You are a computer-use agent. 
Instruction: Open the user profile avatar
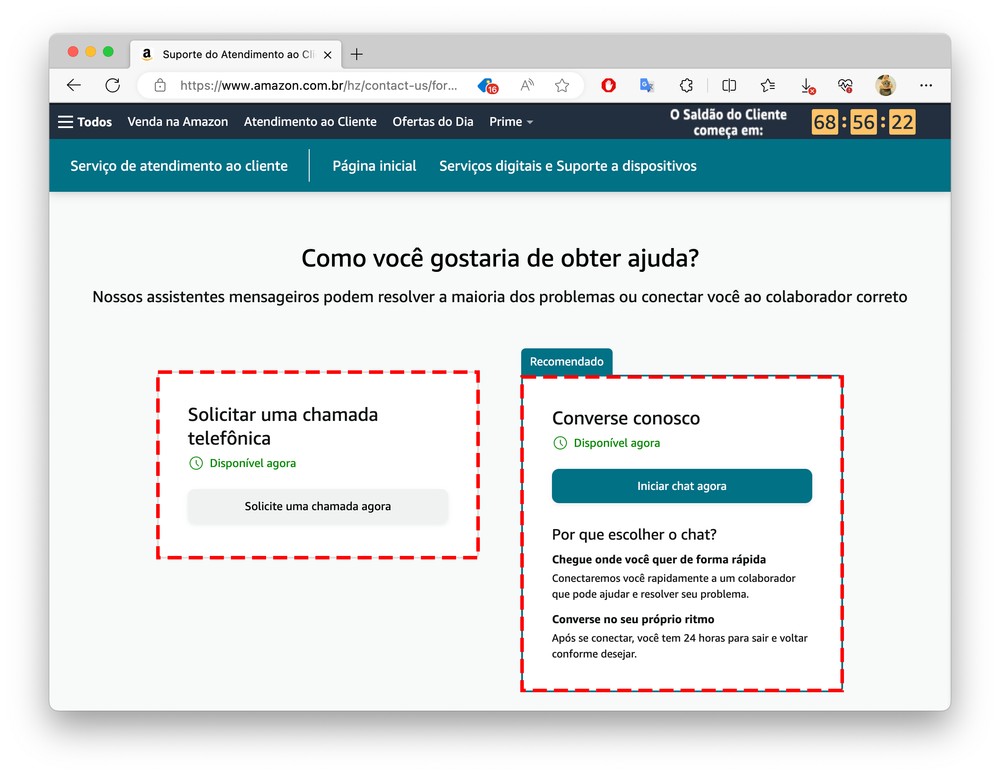(x=885, y=85)
